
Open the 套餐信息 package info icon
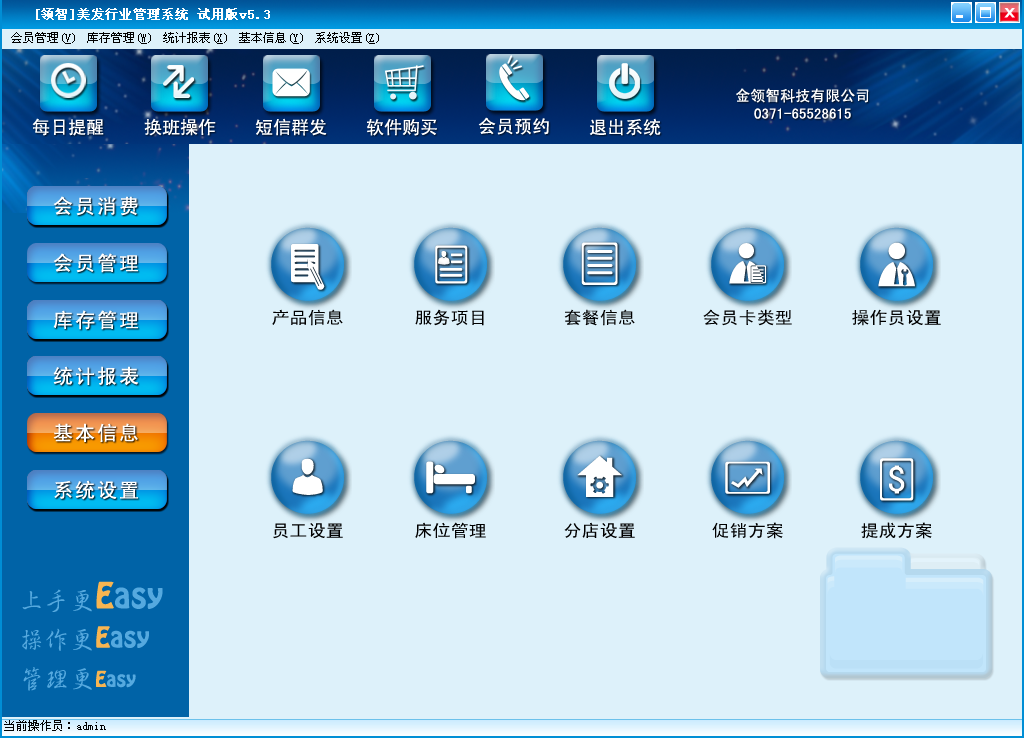(x=599, y=266)
